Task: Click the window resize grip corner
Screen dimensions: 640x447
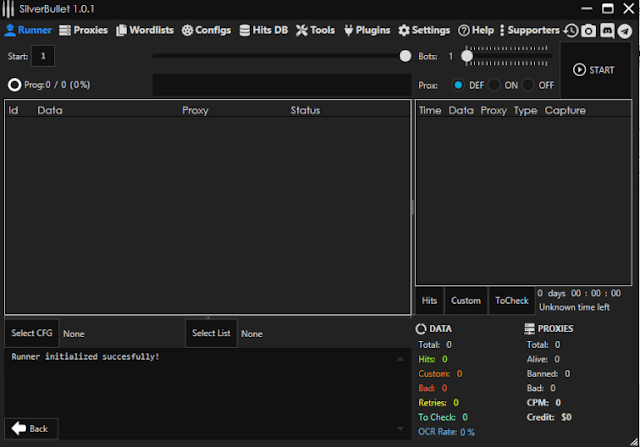Action: coord(634,442)
